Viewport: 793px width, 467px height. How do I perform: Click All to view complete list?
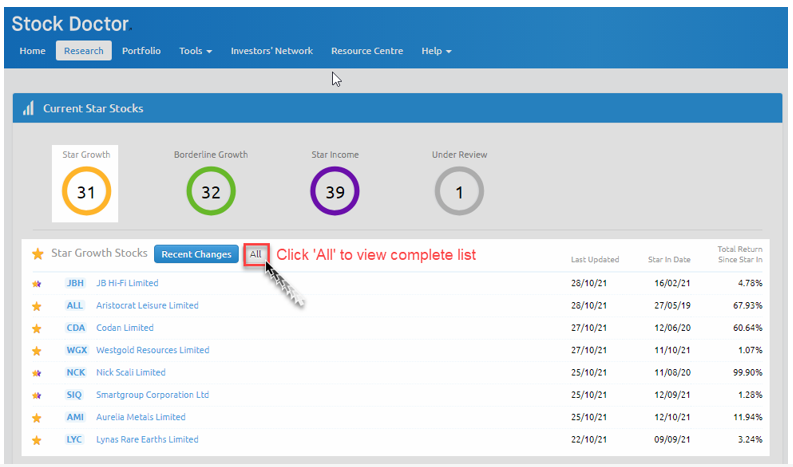[x=255, y=254]
